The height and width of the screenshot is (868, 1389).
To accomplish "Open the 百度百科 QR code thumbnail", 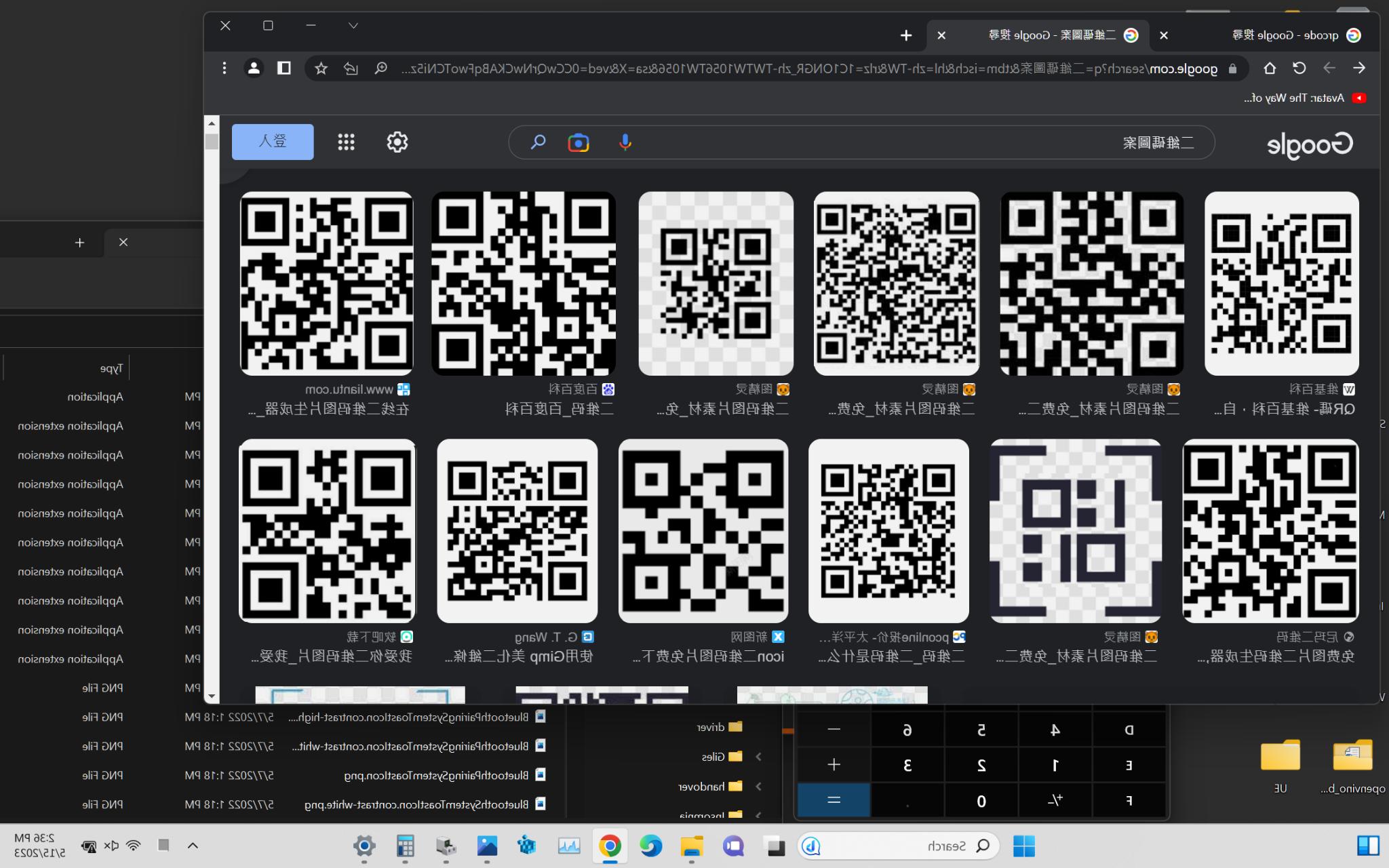I will click(x=524, y=283).
